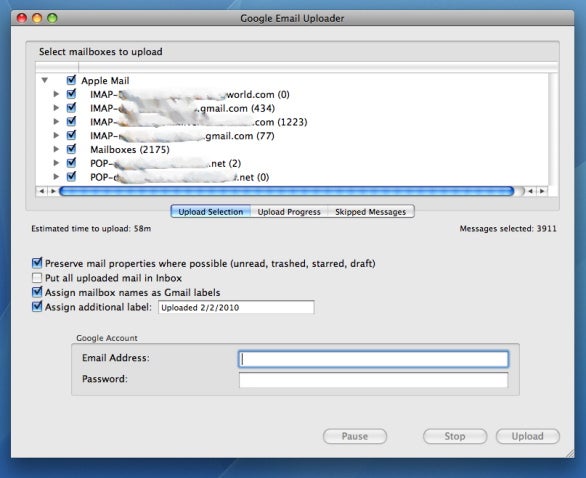The width and height of the screenshot is (586, 478).
Task: Close the Google Email Uploader window
Action: pyautogui.click(x=22, y=18)
